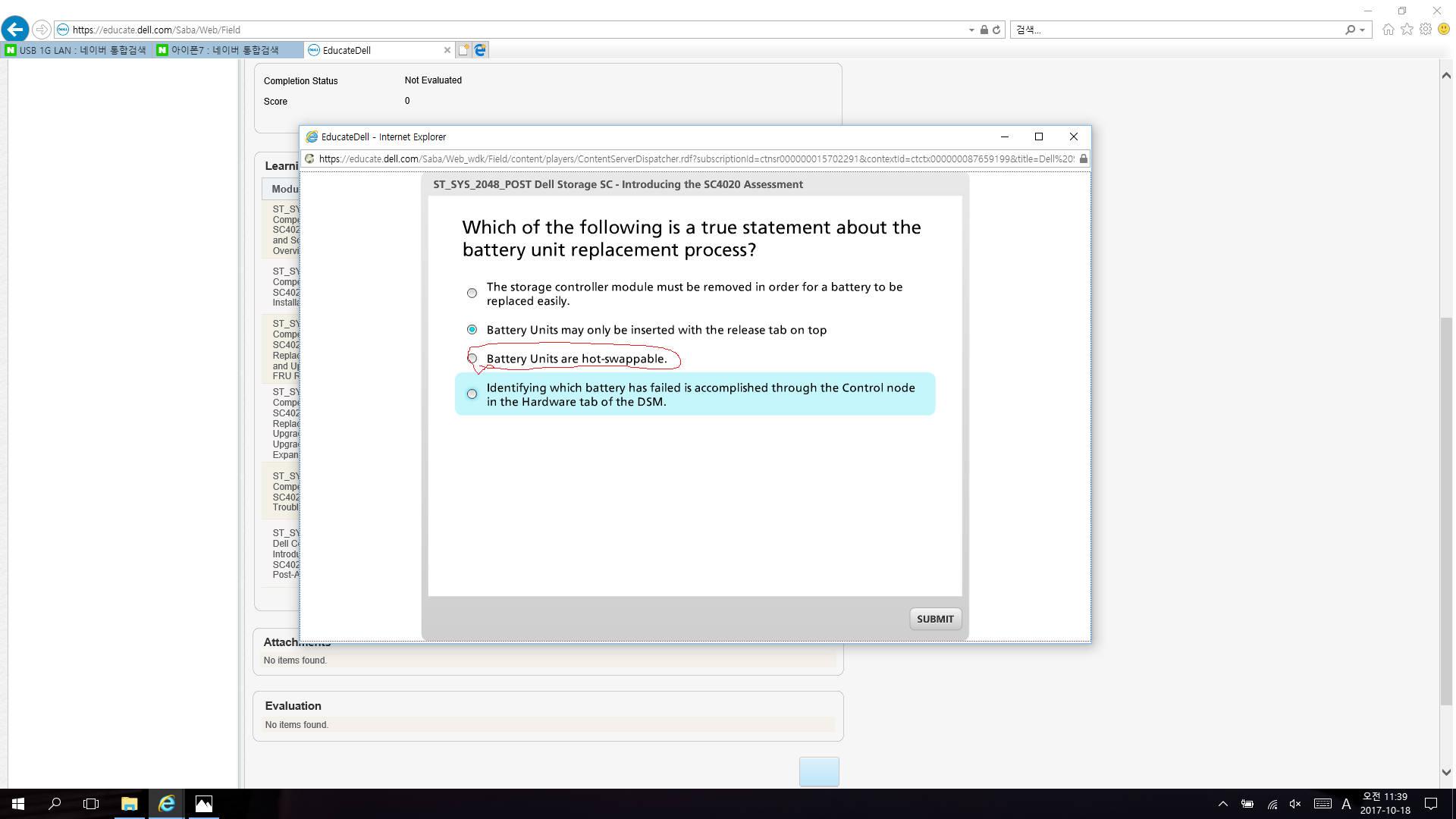Open address bar autocomplete dropdown arrow
Screen dimensions: 1456x819
[x=971, y=30]
